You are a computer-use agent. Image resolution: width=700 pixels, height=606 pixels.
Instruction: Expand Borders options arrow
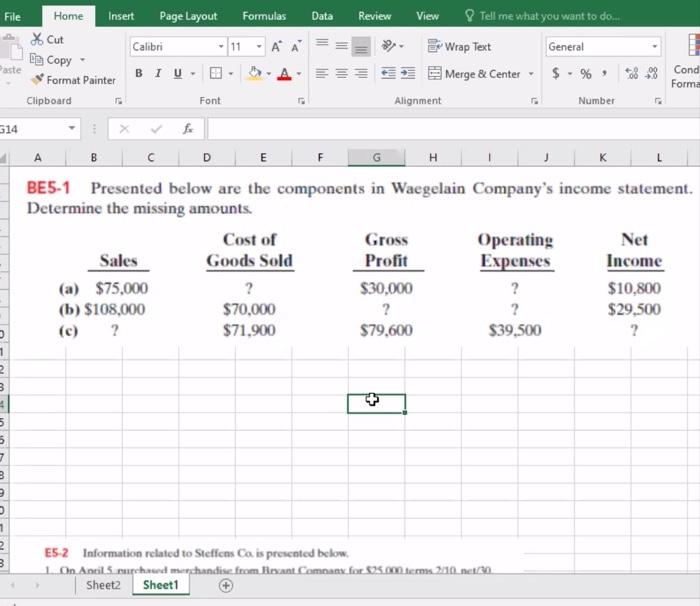[x=231, y=73]
